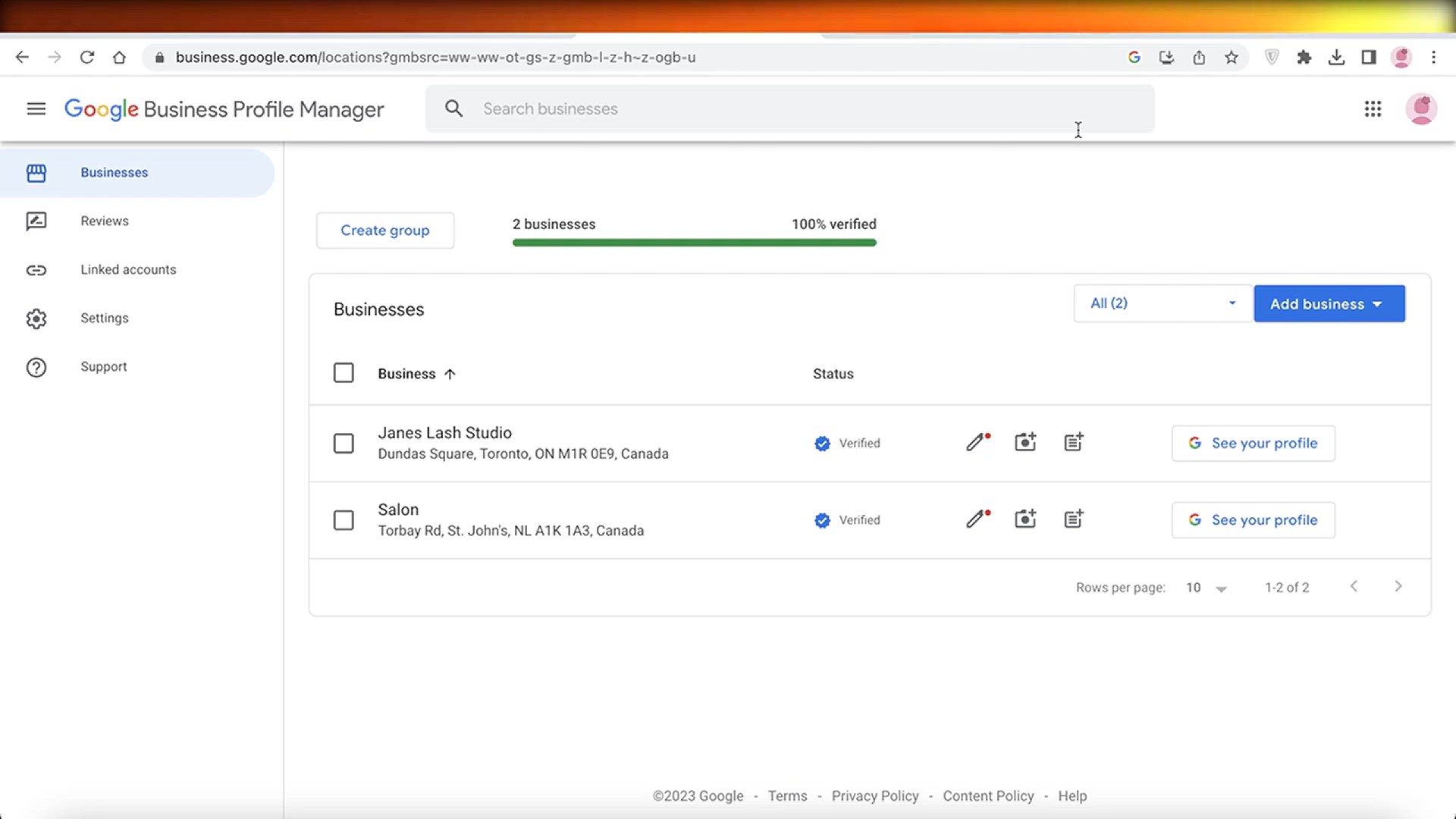Install app via address bar icon
The height and width of the screenshot is (819, 1456).
pos(1166,57)
